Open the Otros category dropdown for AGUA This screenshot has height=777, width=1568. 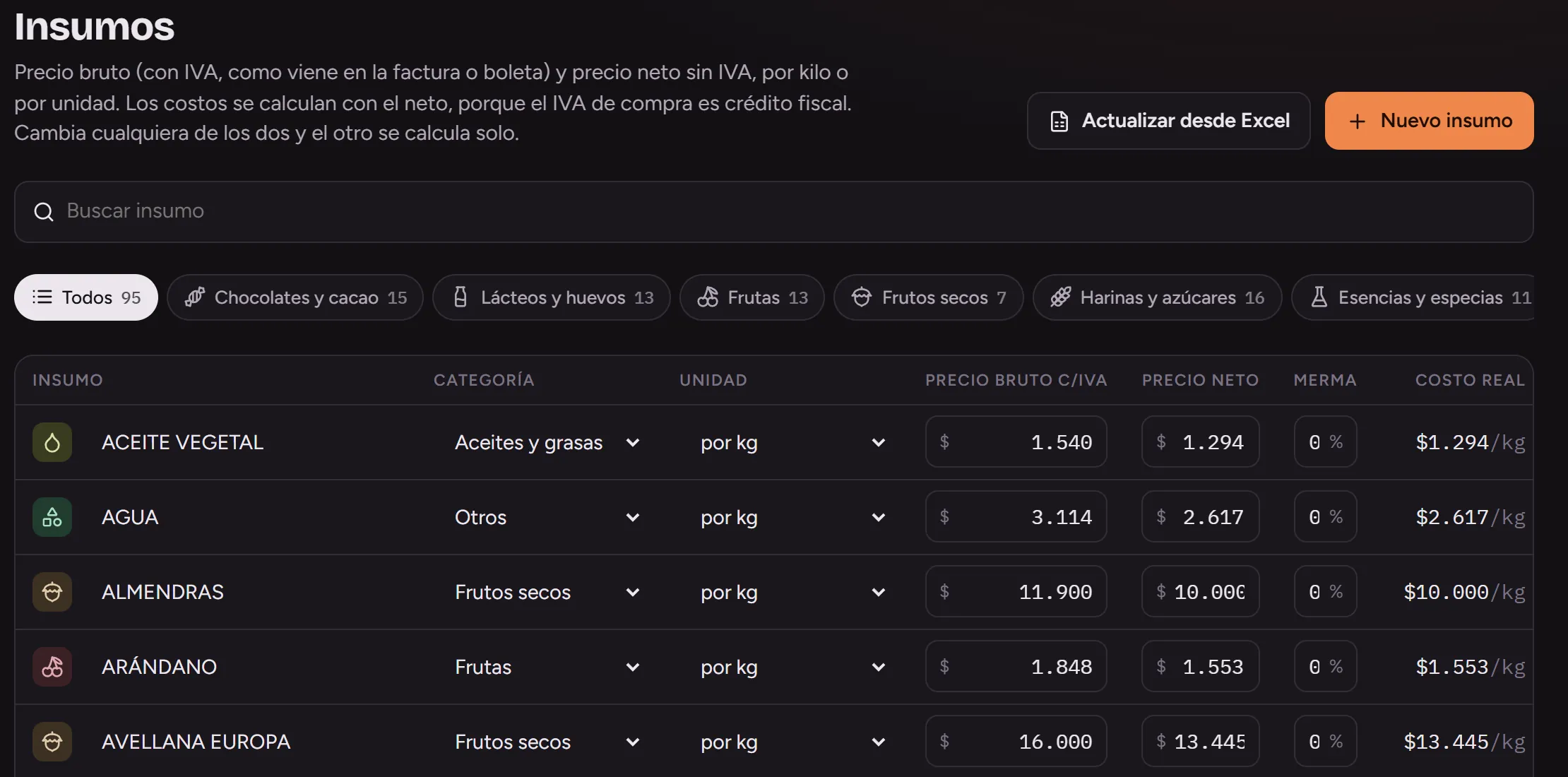click(547, 517)
